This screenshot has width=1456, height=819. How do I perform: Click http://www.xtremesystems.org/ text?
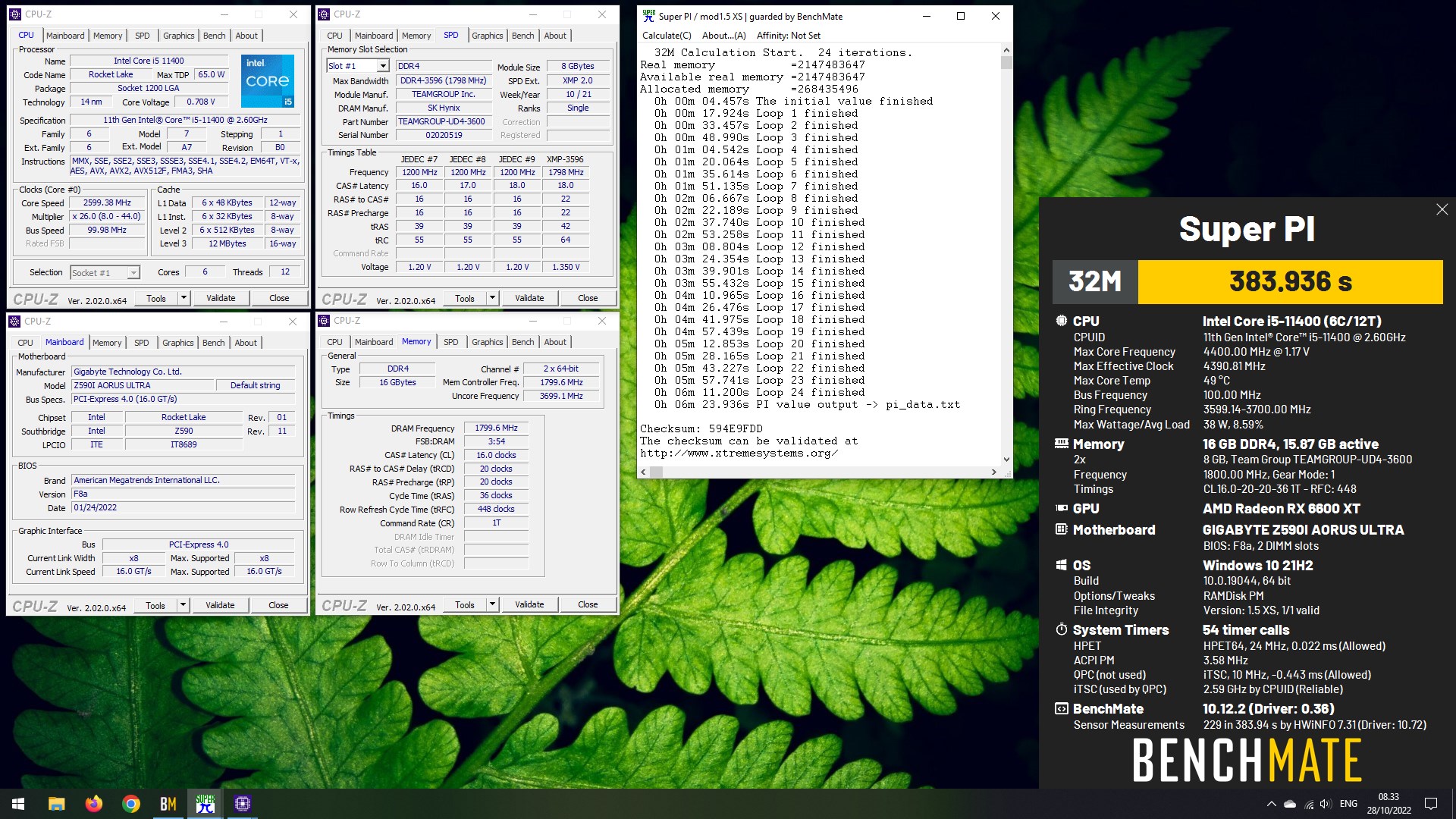(x=739, y=453)
